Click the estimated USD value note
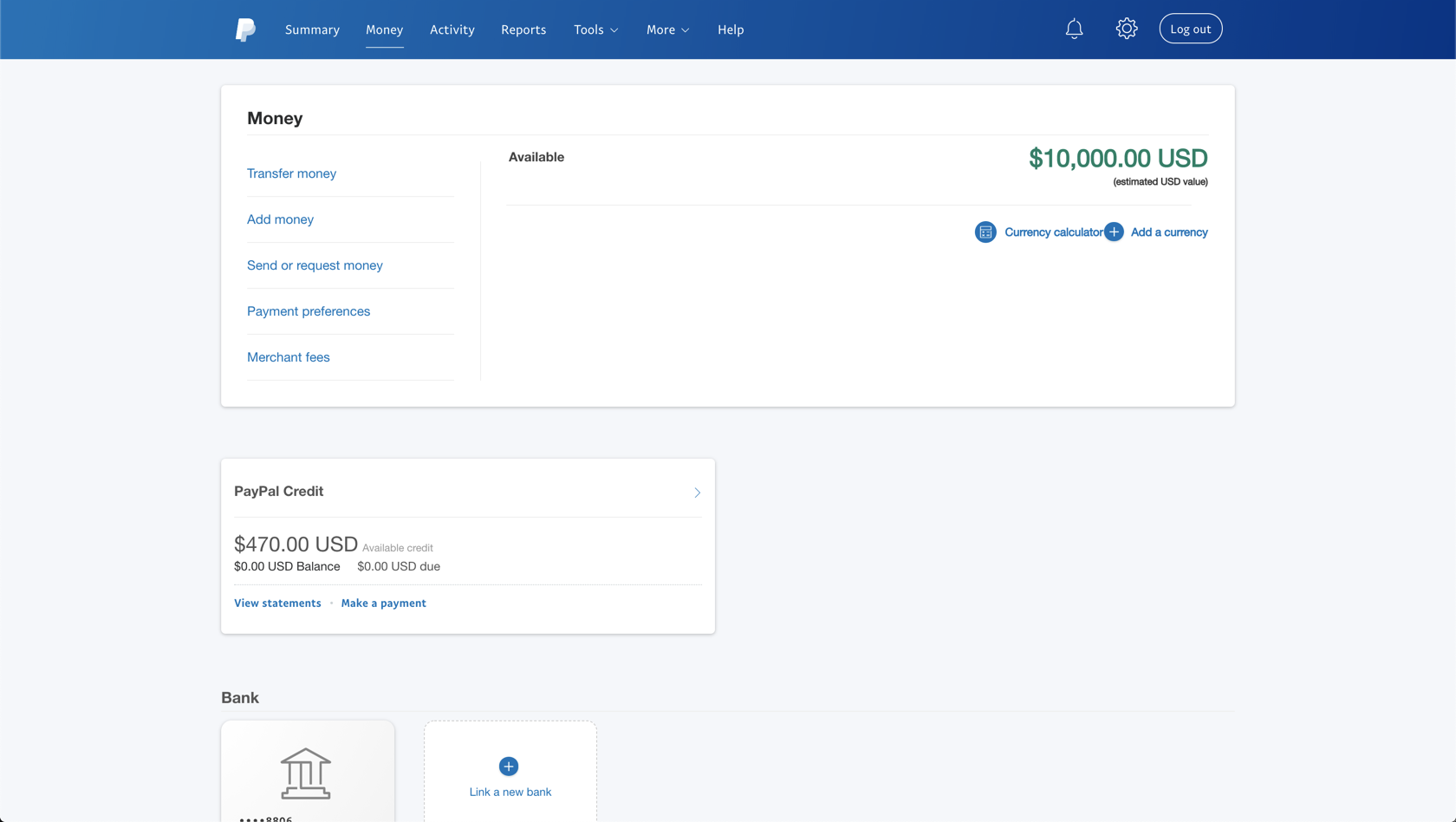The image size is (1456, 822). [x=1160, y=182]
